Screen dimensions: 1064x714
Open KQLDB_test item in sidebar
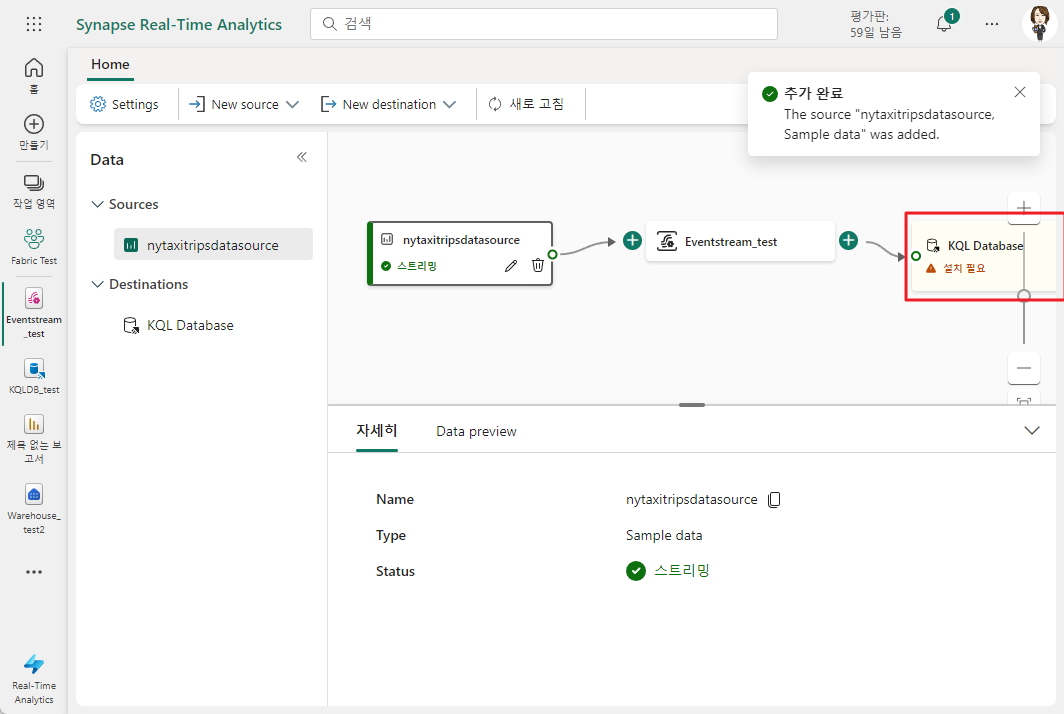pyautogui.click(x=34, y=375)
